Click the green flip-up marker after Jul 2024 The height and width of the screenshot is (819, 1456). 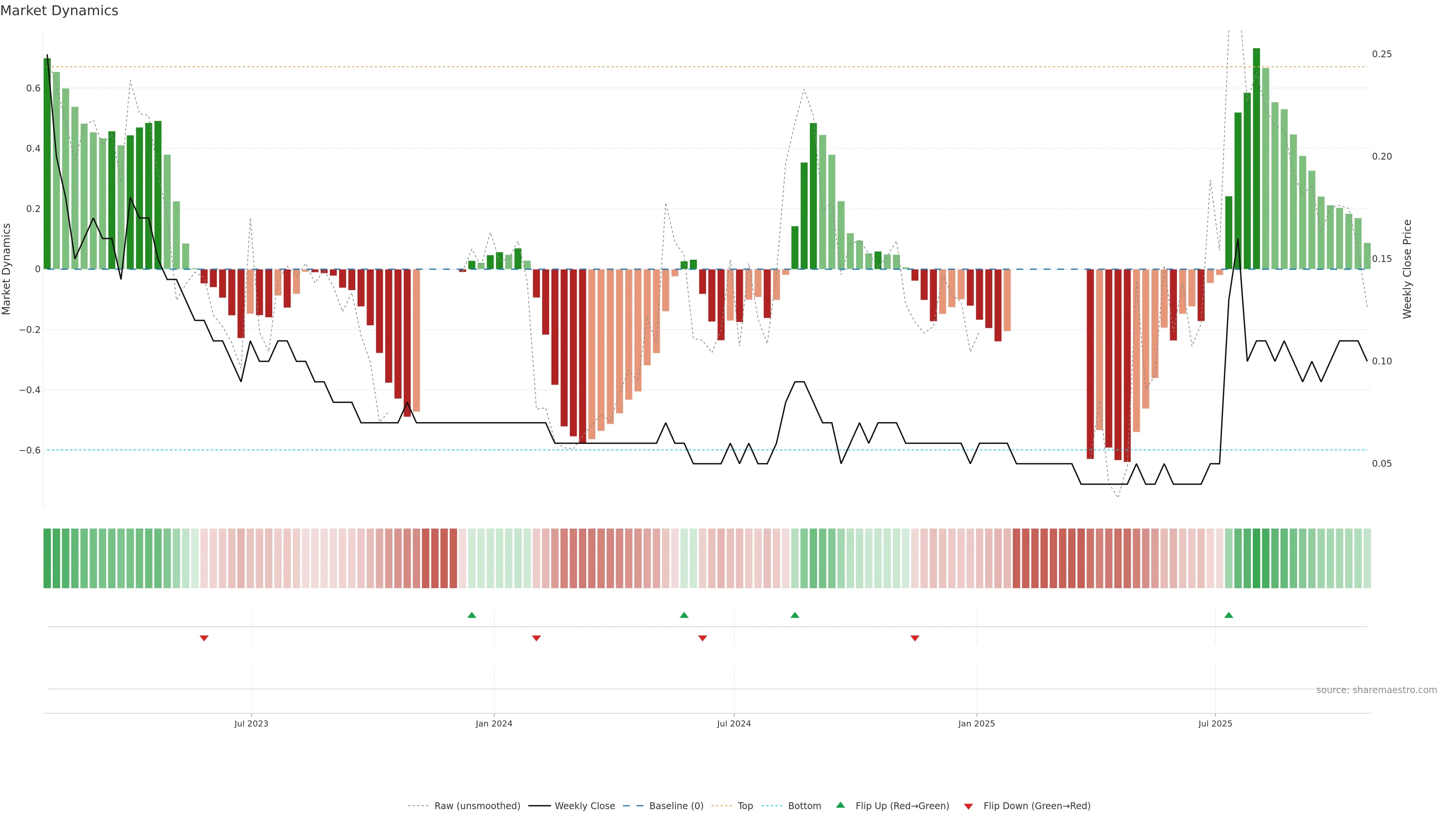[x=795, y=615]
